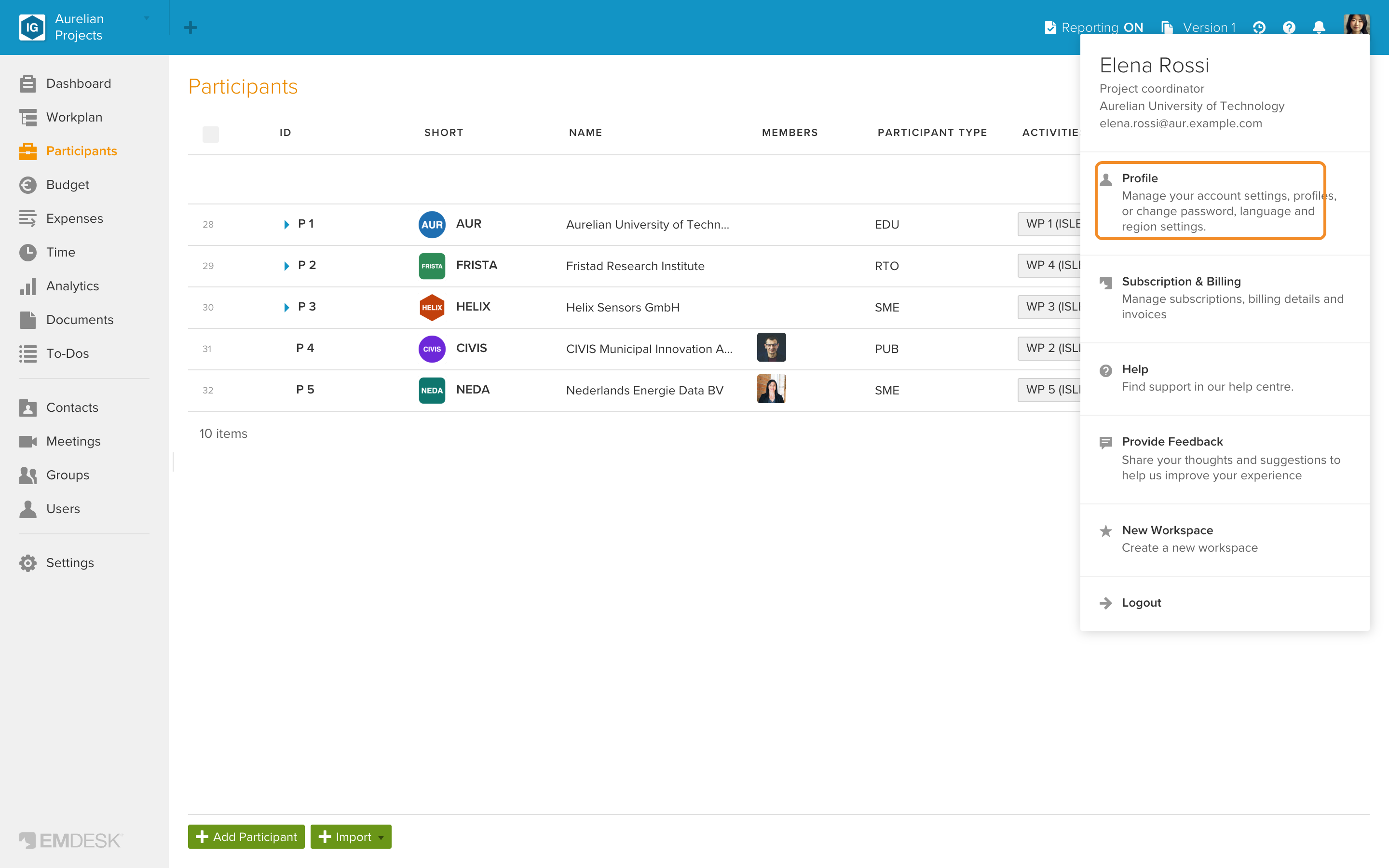Open the notifications bell icon
The image size is (1389, 868).
[1319, 27]
